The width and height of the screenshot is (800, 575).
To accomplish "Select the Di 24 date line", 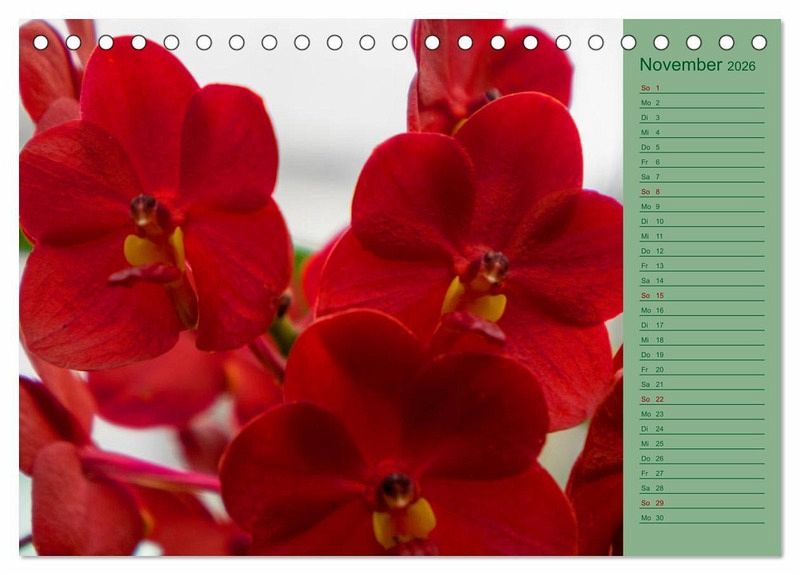I will [701, 429].
